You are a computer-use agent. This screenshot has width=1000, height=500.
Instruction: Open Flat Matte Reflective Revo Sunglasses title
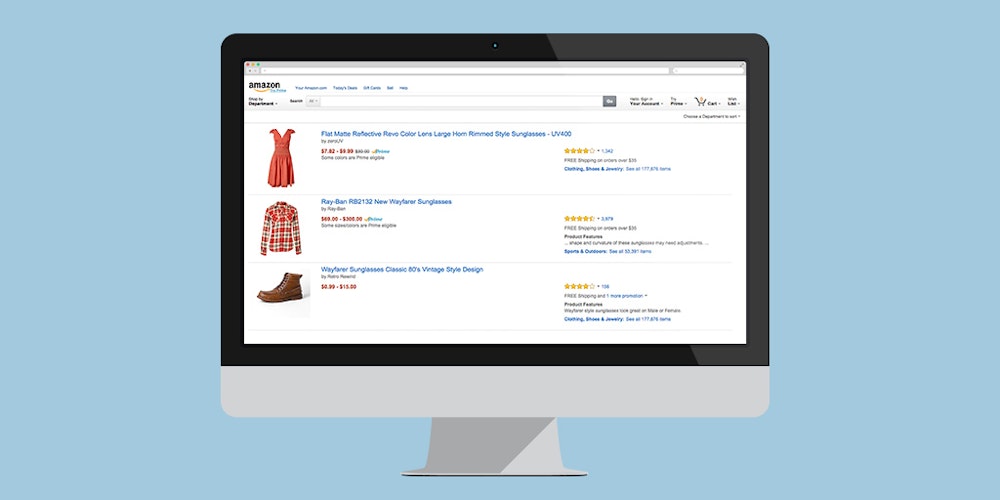pos(446,134)
